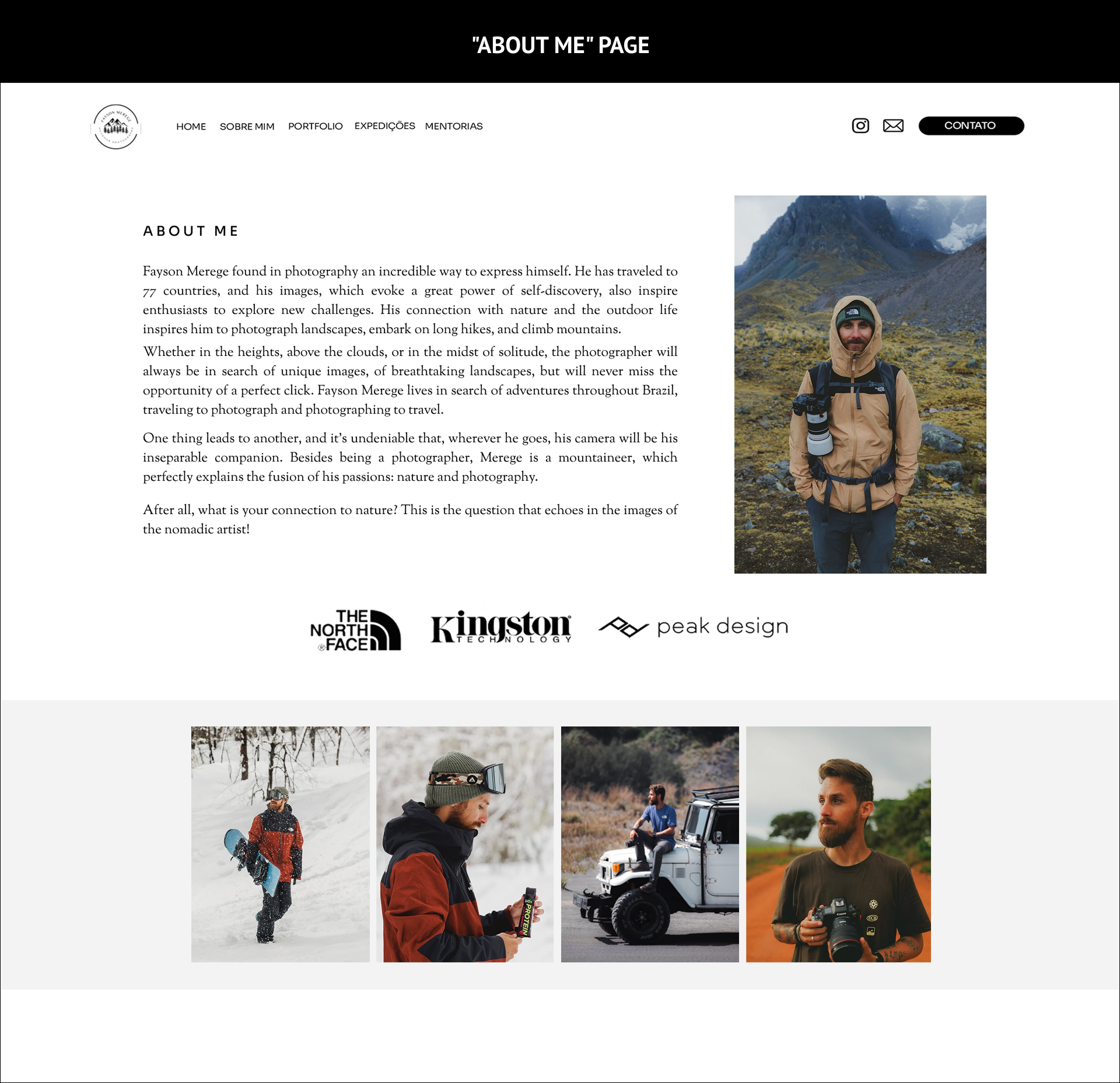Open the EXPEDIÇÕES menu item
This screenshot has width=1120, height=1083.
click(x=384, y=125)
